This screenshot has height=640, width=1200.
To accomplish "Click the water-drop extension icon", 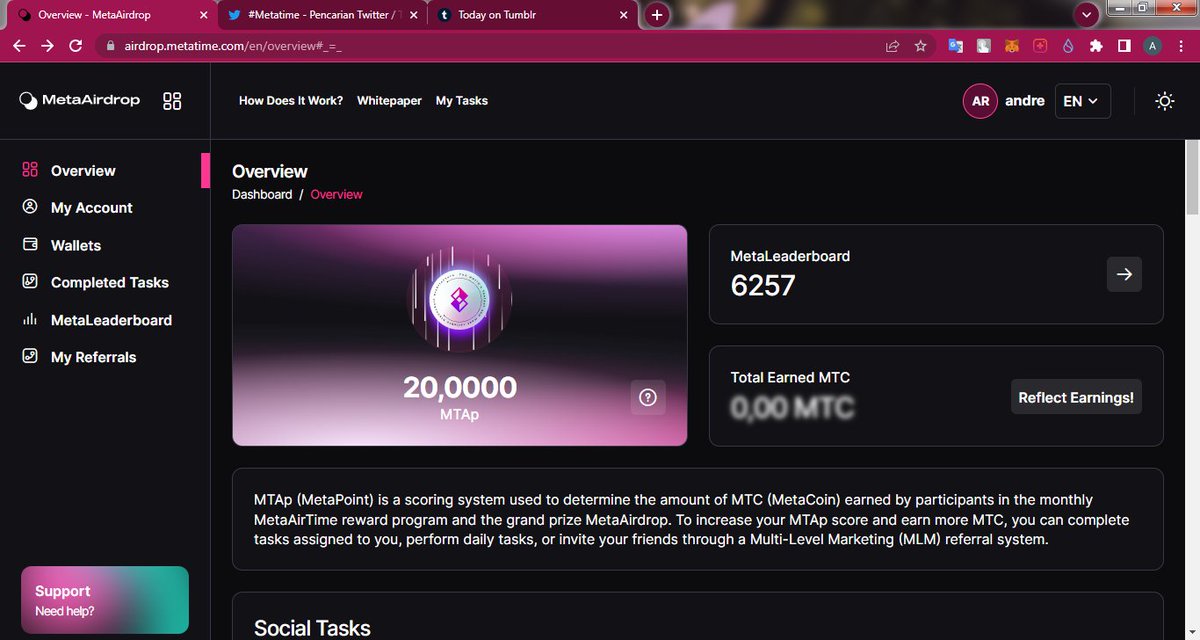I will tap(1068, 46).
